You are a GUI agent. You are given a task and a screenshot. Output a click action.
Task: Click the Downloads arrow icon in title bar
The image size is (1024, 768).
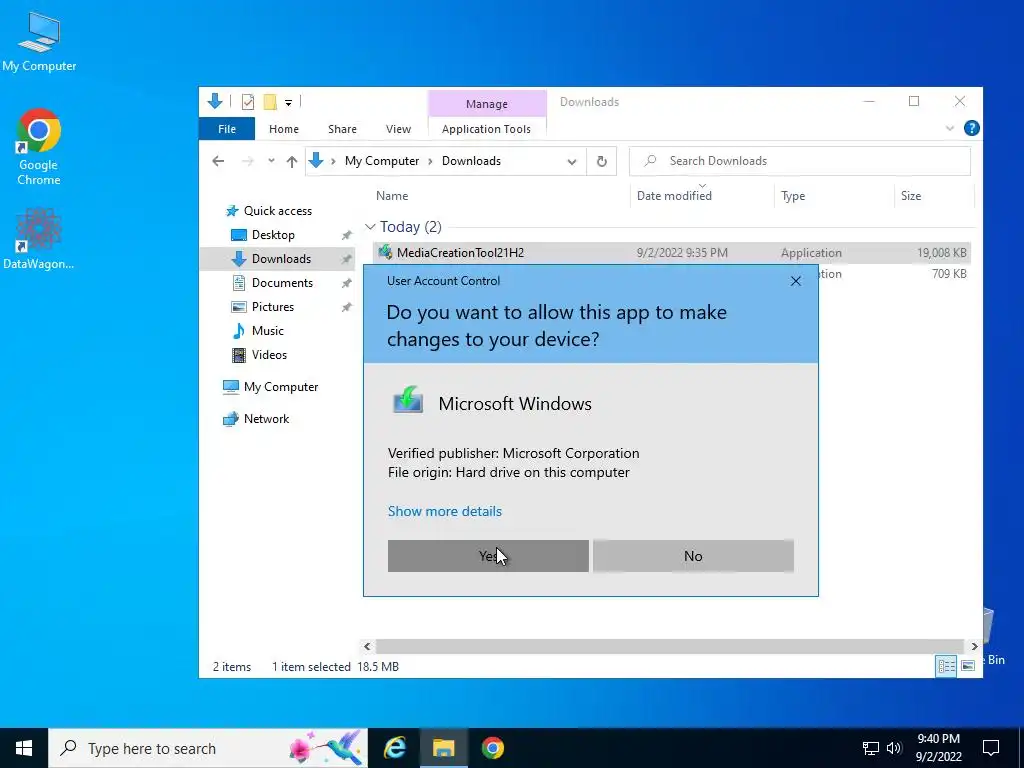click(x=215, y=101)
